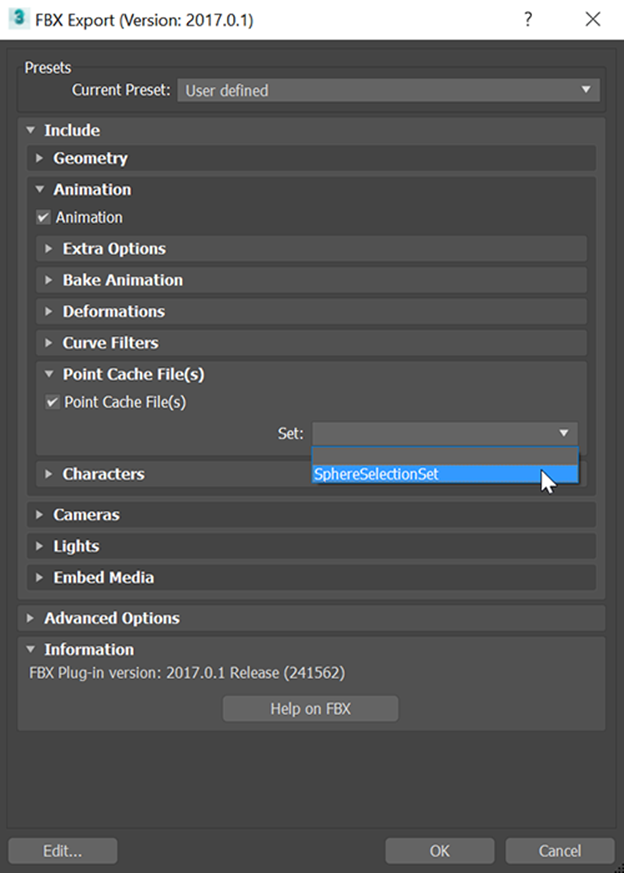Expand the Geometry section
This screenshot has height=873, width=624.
click(x=311, y=158)
